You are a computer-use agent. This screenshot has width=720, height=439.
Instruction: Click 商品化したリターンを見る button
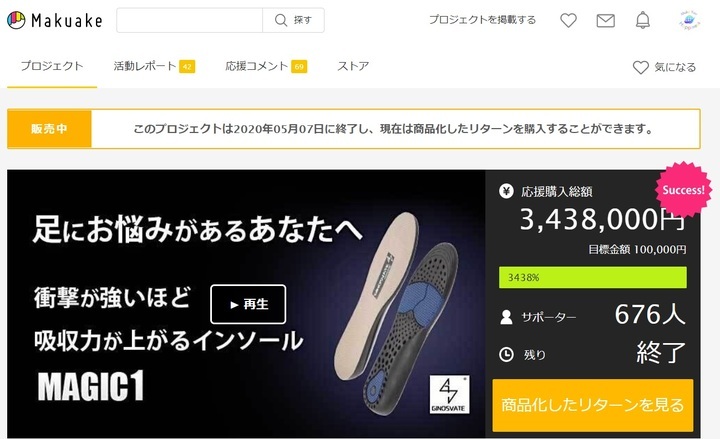(x=592, y=405)
